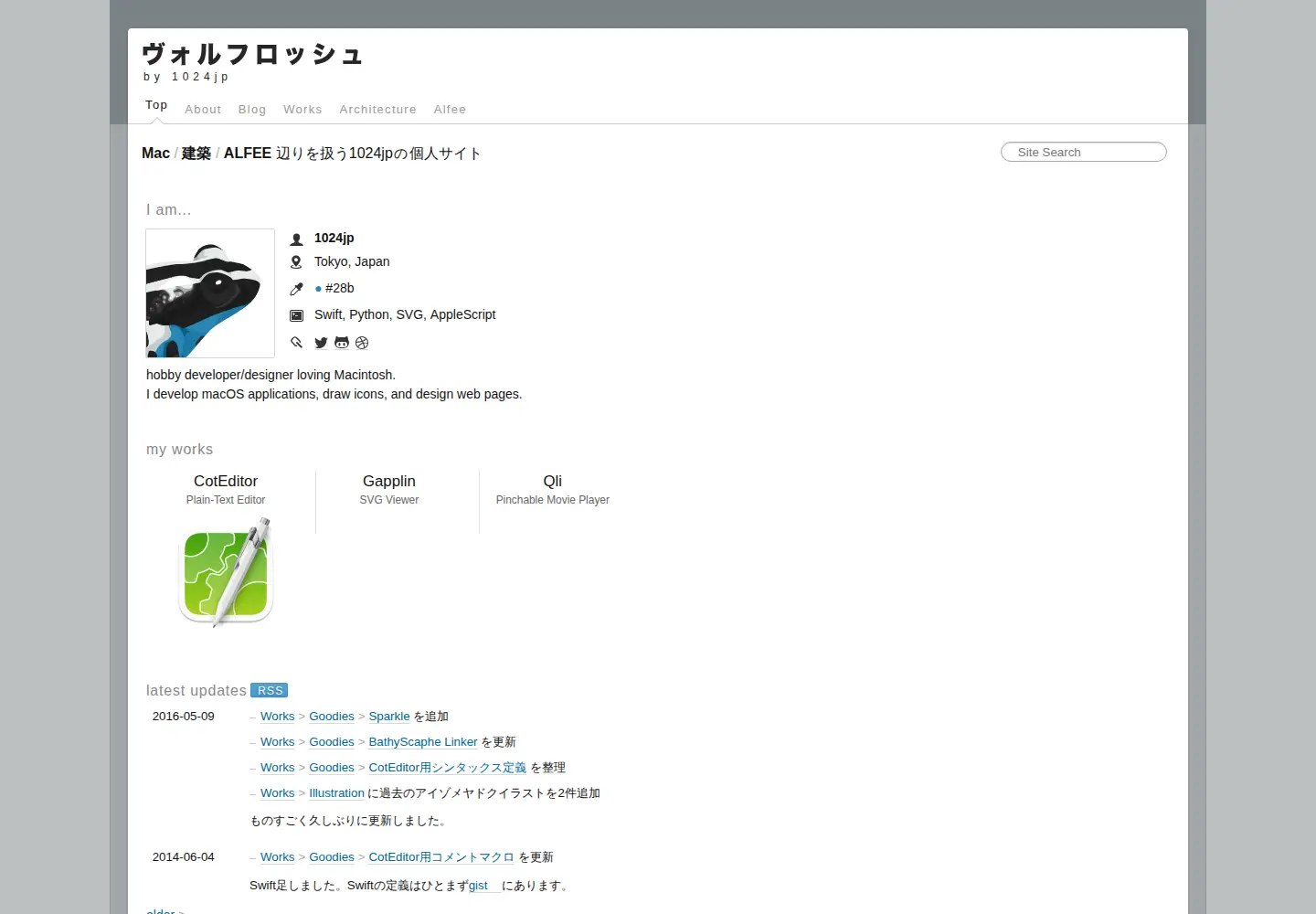This screenshot has width=1316, height=914.
Task: Select the 2014-06-04 date text
Action: [184, 857]
